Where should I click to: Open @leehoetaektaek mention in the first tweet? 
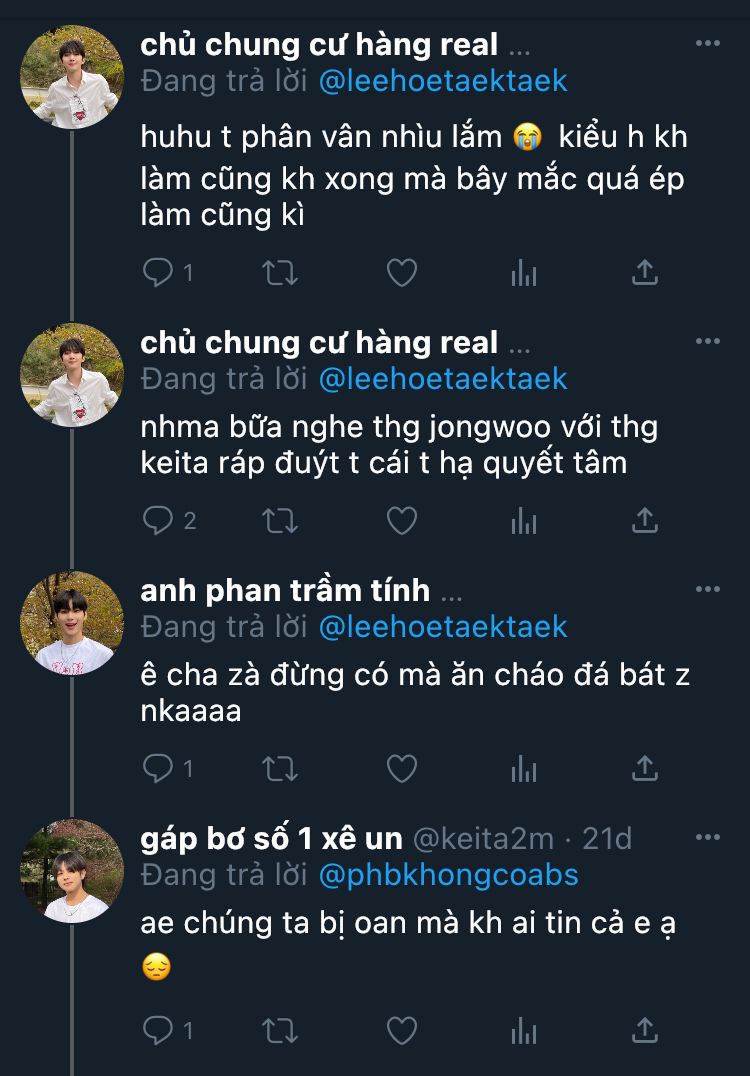click(x=443, y=81)
